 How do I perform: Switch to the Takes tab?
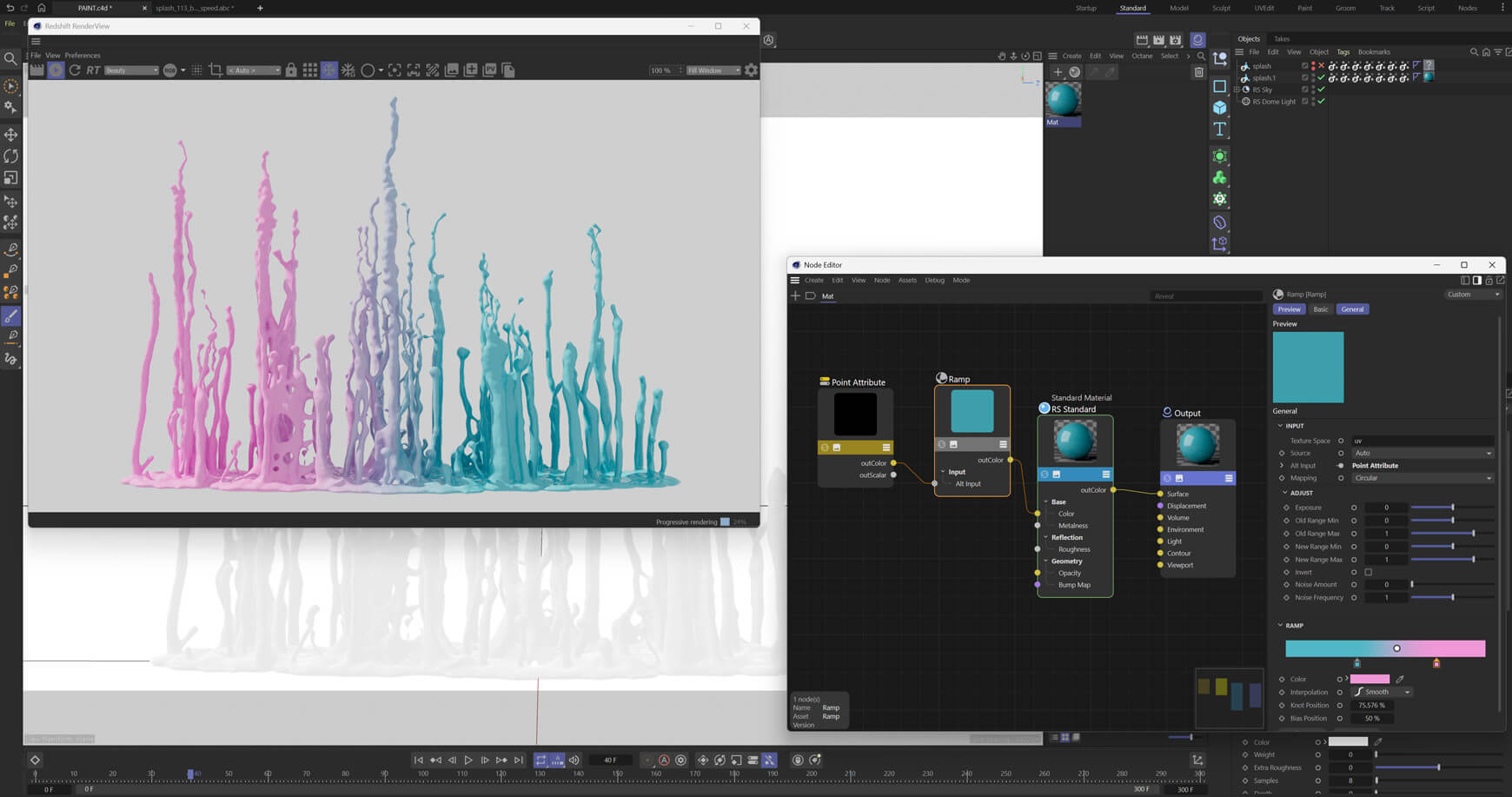click(x=1282, y=39)
